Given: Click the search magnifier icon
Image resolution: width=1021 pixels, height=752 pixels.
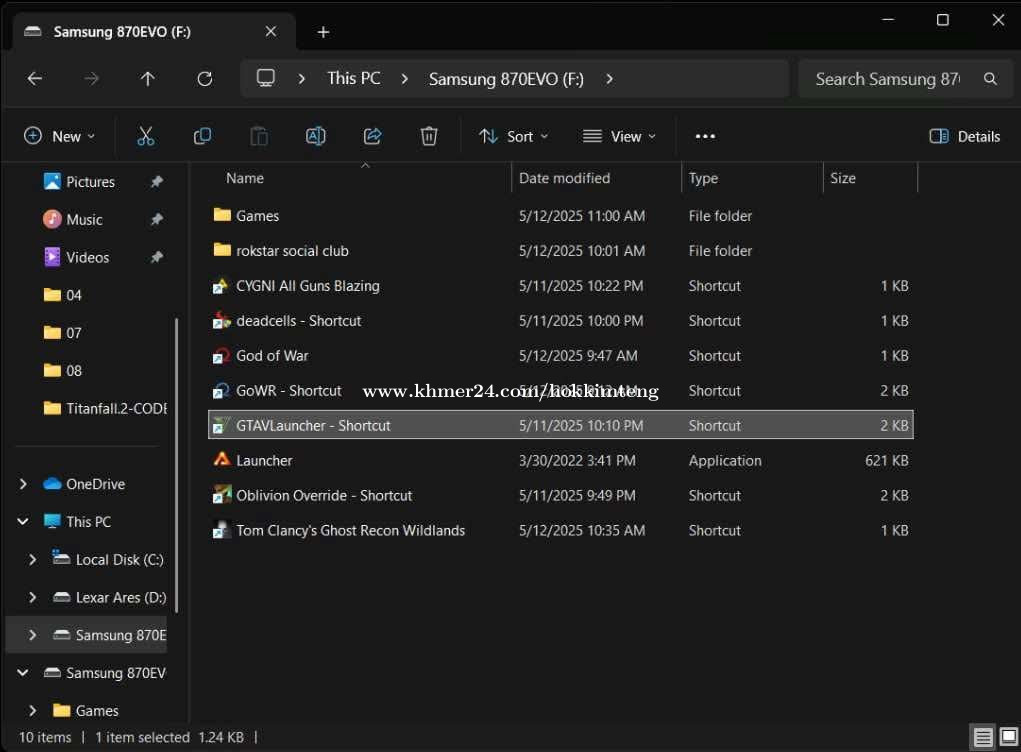Looking at the screenshot, I should pos(990,79).
